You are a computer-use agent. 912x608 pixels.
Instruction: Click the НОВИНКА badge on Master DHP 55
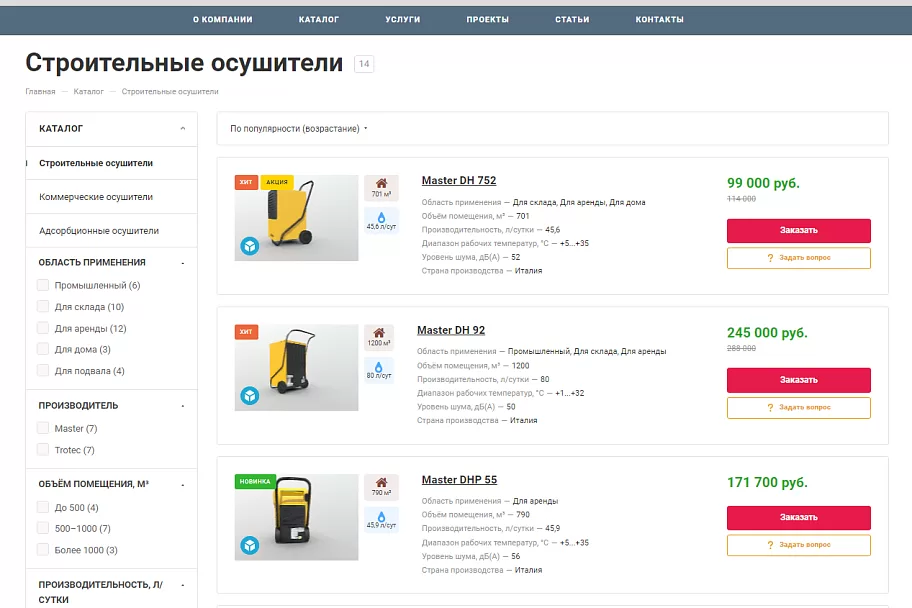(x=255, y=481)
